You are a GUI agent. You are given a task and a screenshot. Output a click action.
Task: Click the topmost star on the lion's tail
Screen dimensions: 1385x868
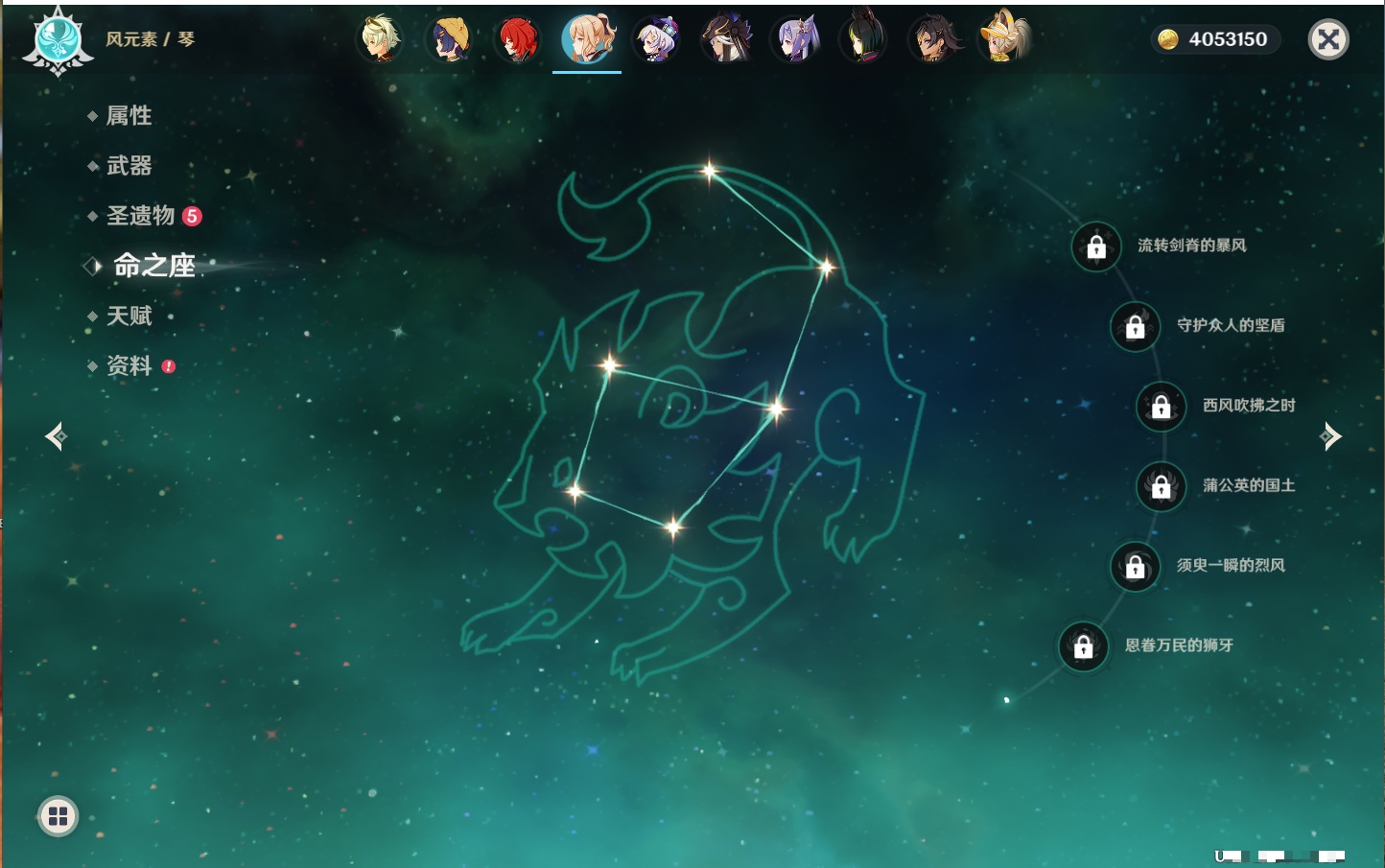709,172
